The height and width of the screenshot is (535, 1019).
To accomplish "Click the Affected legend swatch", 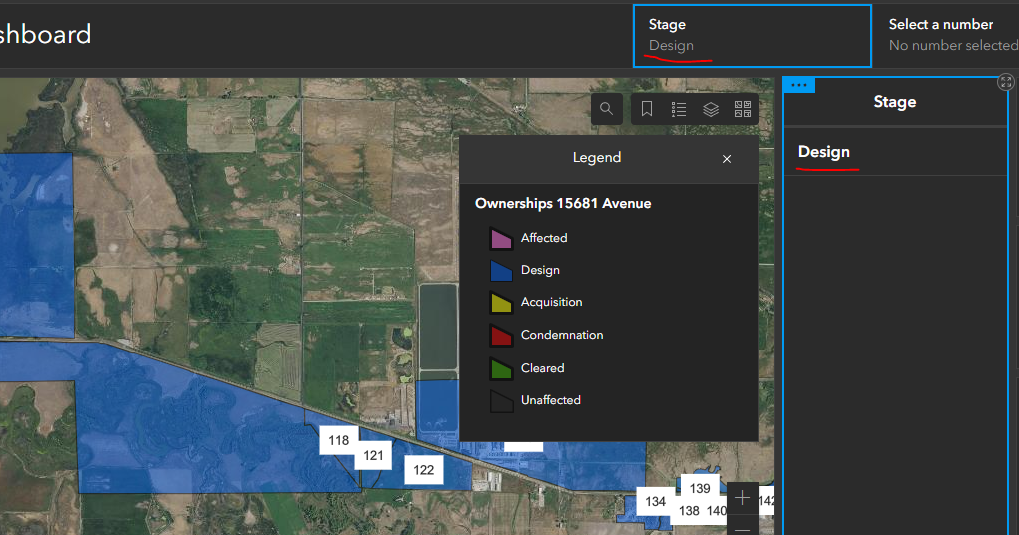I will [501, 239].
